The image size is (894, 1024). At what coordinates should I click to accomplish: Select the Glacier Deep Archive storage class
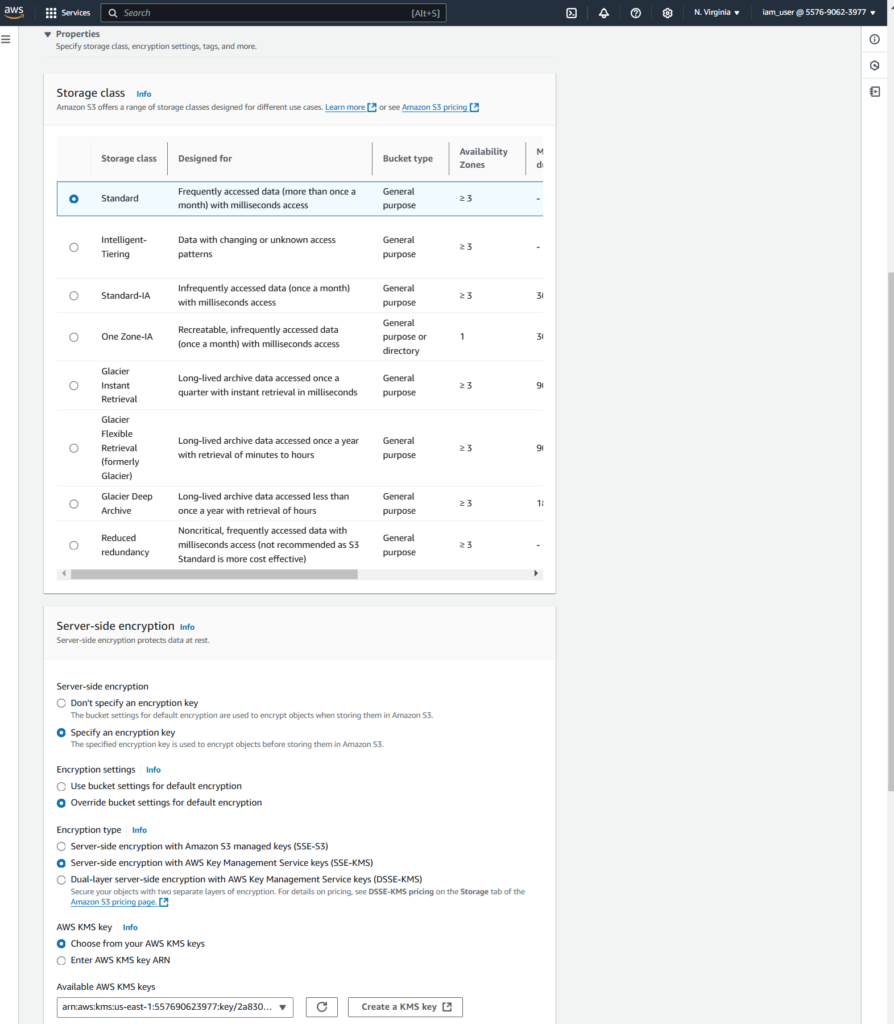[x=74, y=504]
